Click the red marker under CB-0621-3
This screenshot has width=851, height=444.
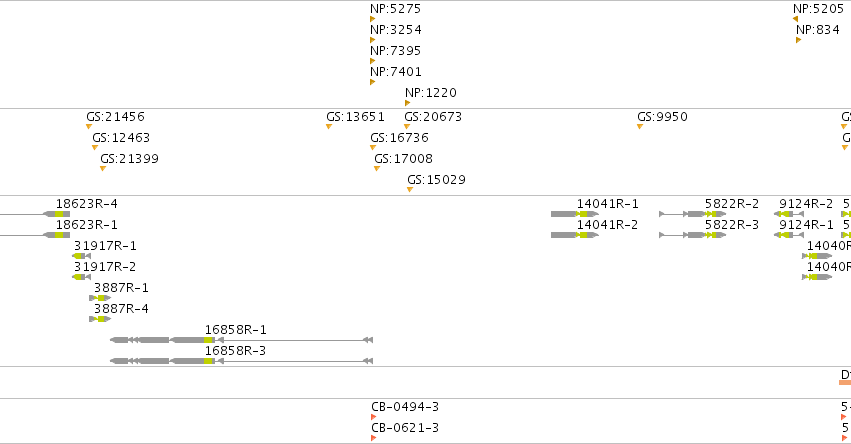[373, 438]
